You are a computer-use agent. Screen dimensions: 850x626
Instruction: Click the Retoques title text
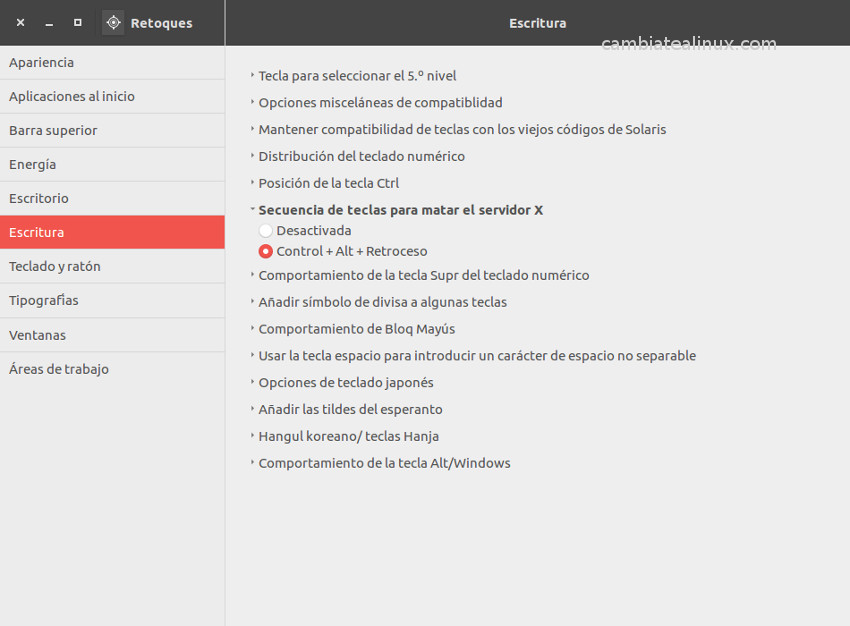(x=162, y=23)
